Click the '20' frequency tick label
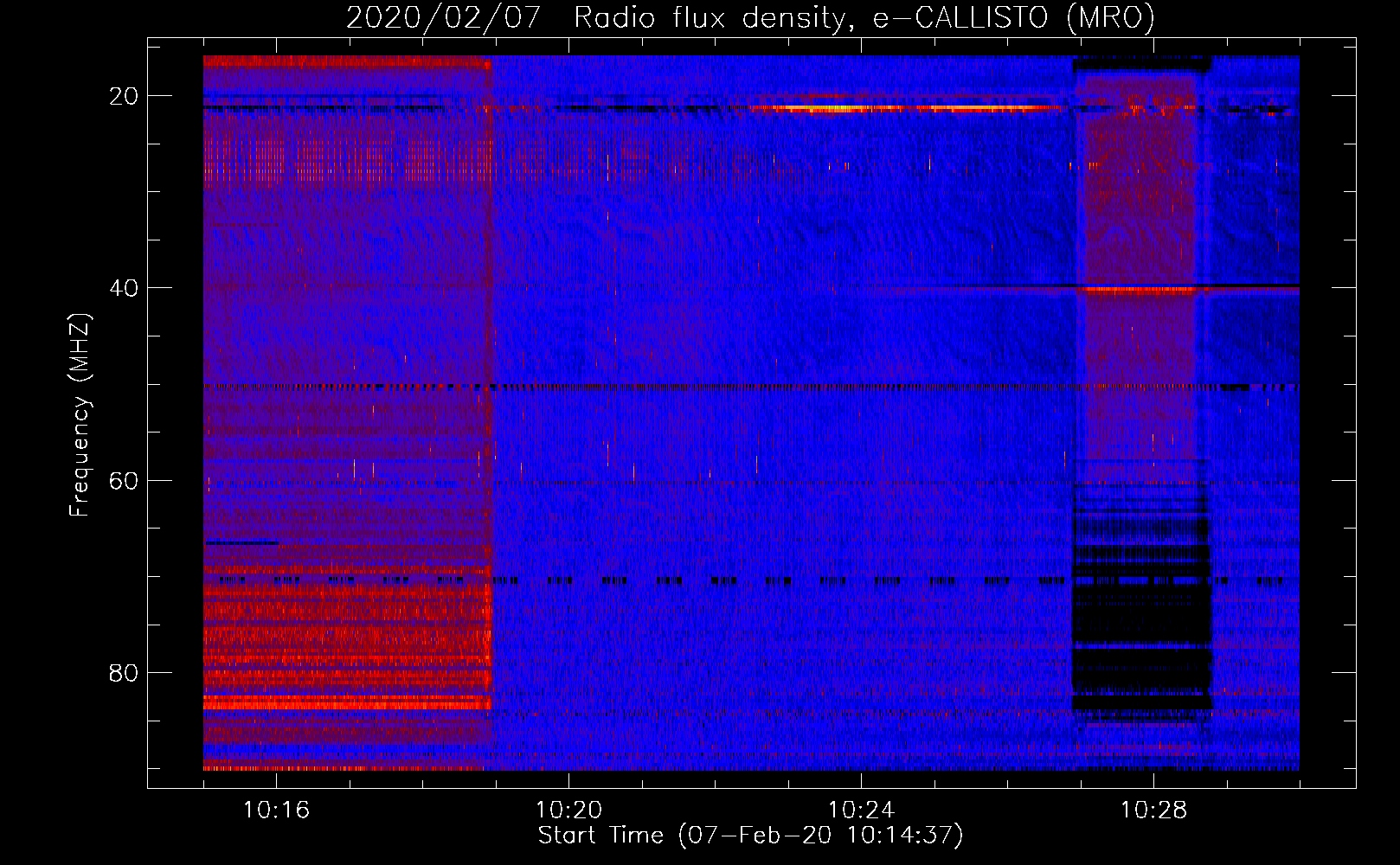 coord(125,96)
